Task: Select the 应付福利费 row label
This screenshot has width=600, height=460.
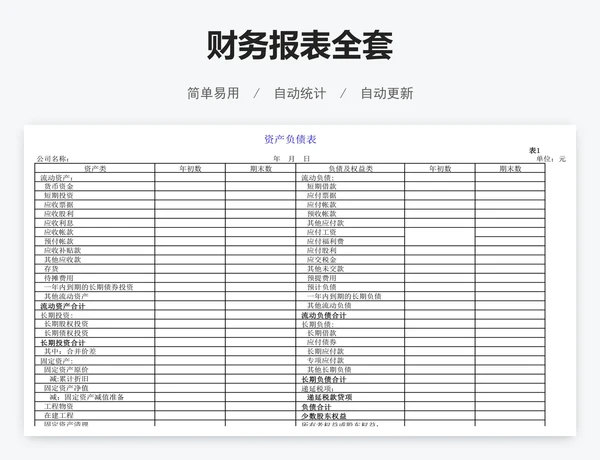Action: [325, 241]
